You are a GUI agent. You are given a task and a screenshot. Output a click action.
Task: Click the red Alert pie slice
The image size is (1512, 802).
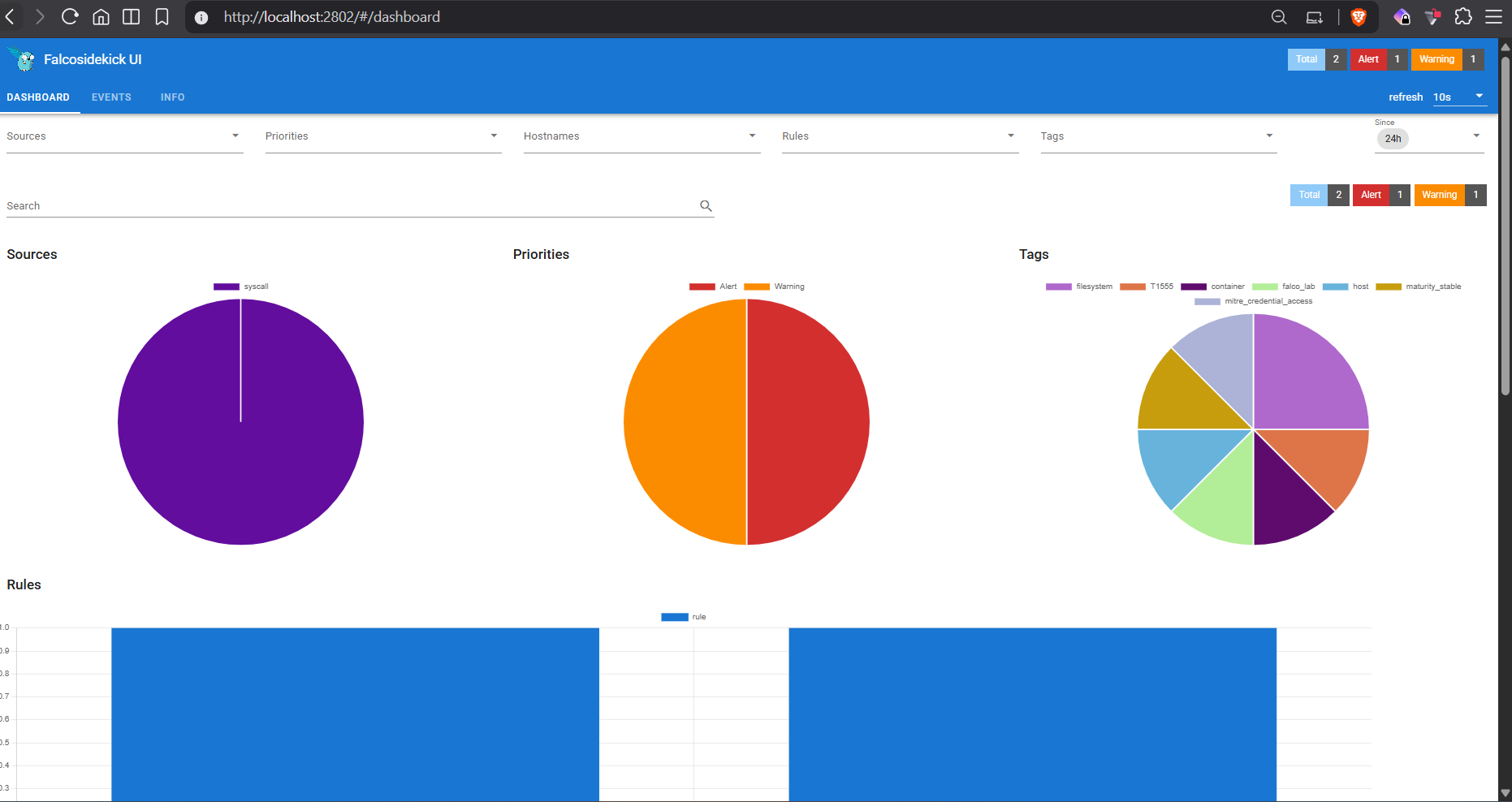coord(808,422)
